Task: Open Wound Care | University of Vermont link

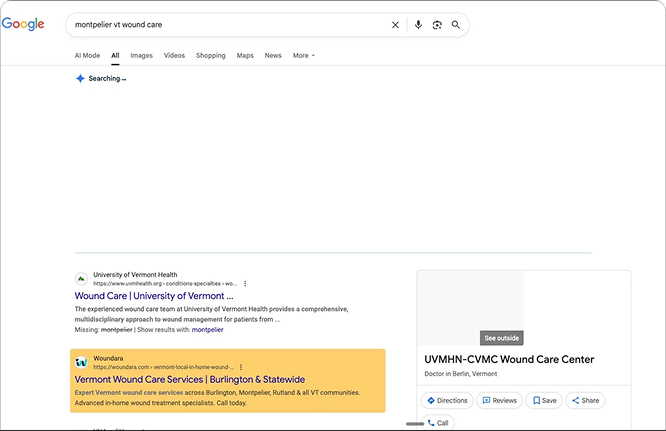Action: point(154,296)
